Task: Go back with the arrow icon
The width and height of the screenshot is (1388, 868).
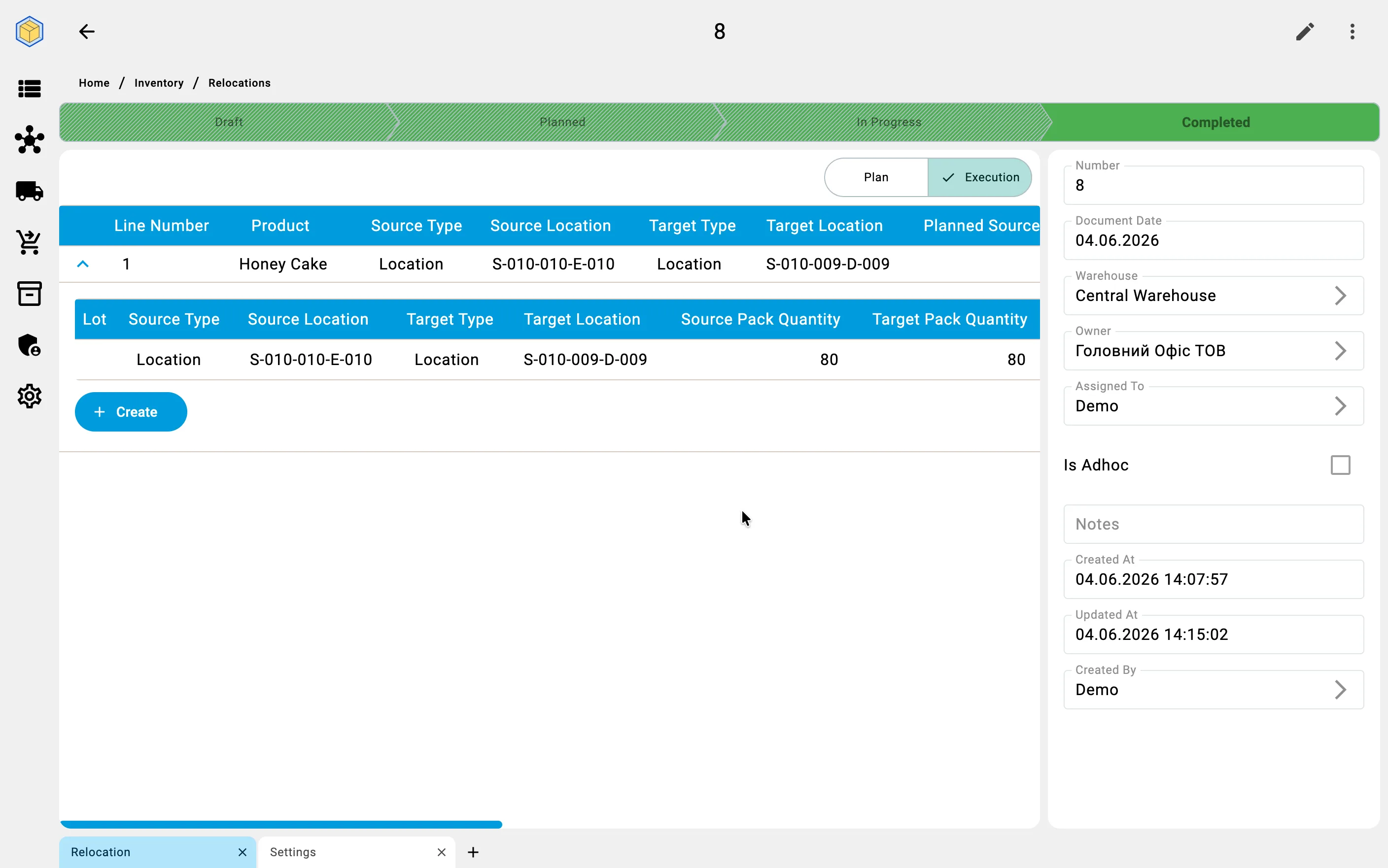Action: [x=87, y=32]
